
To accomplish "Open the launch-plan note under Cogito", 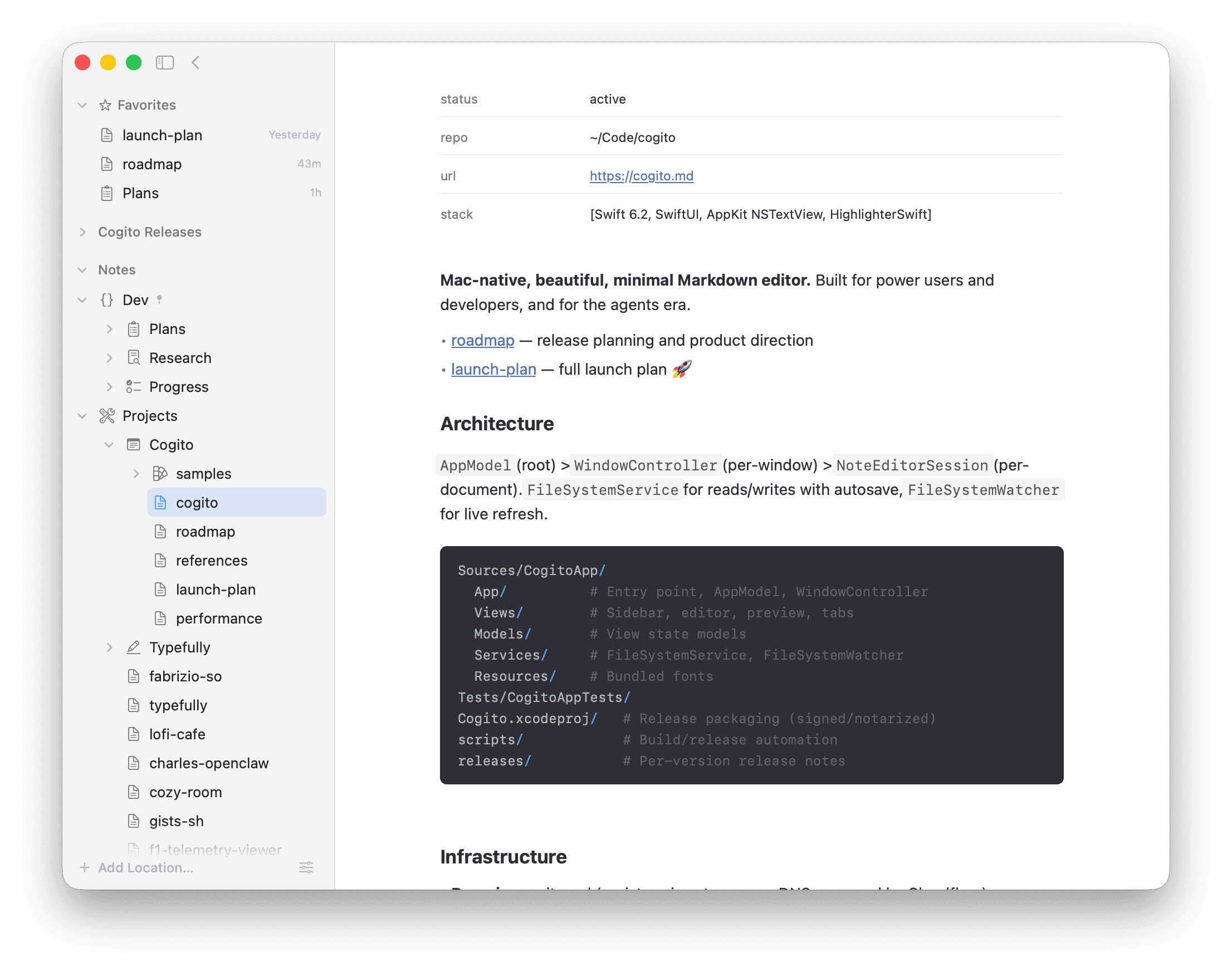I will click(237, 590).
